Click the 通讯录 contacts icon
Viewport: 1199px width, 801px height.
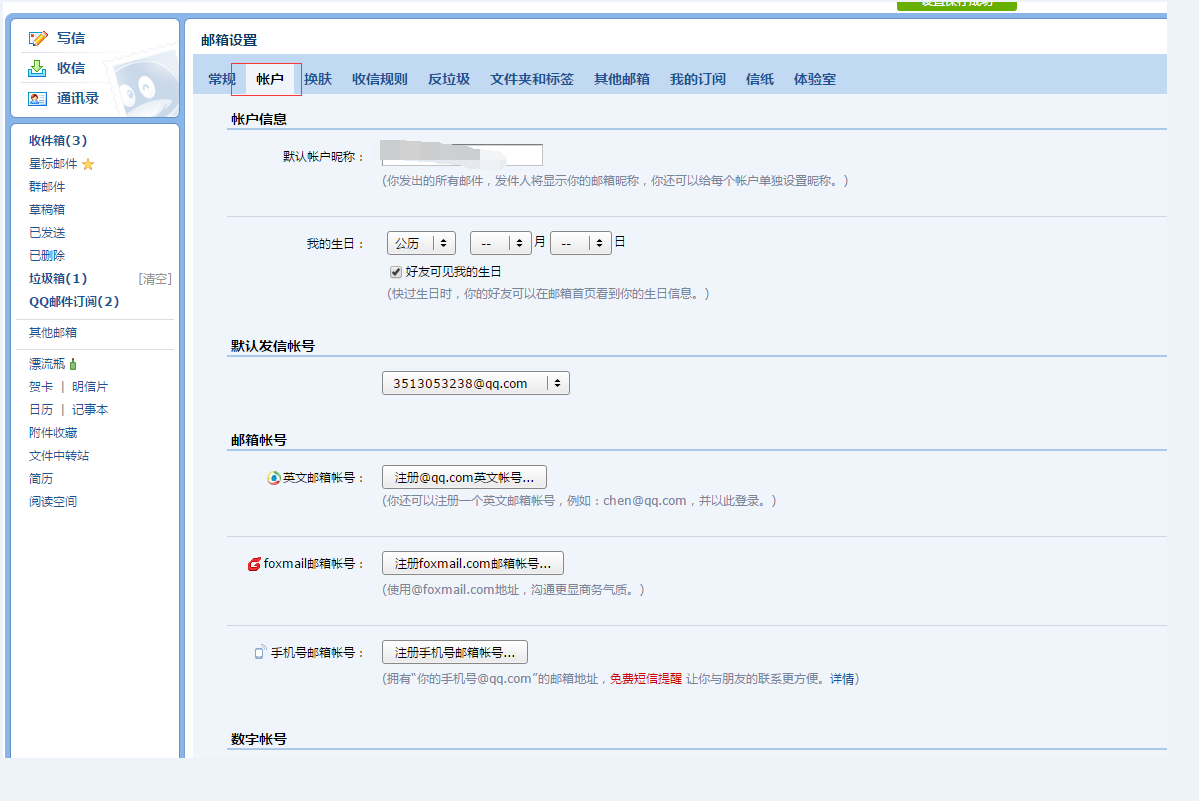pos(38,98)
